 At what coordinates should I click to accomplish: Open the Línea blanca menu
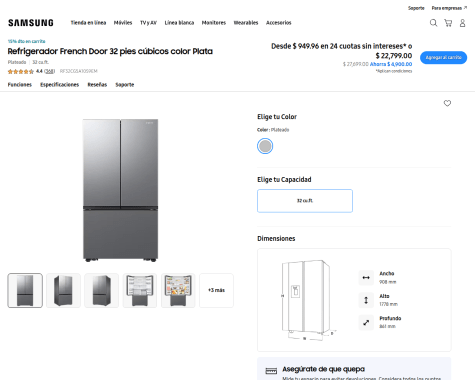(x=179, y=23)
